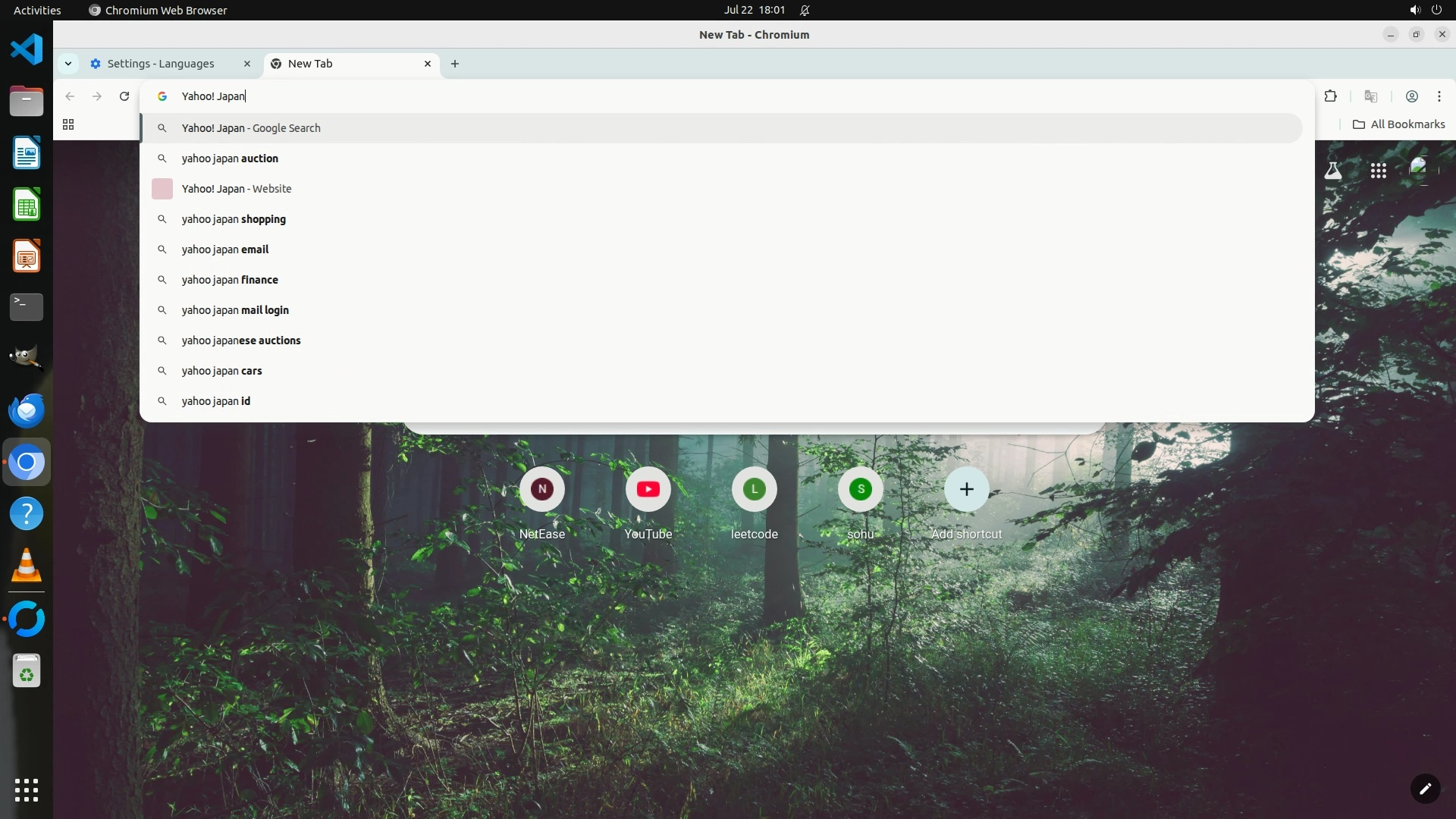Viewport: 1456px width, 819px height.
Task: Select the yahoo japan auction suggestion
Action: point(230,158)
